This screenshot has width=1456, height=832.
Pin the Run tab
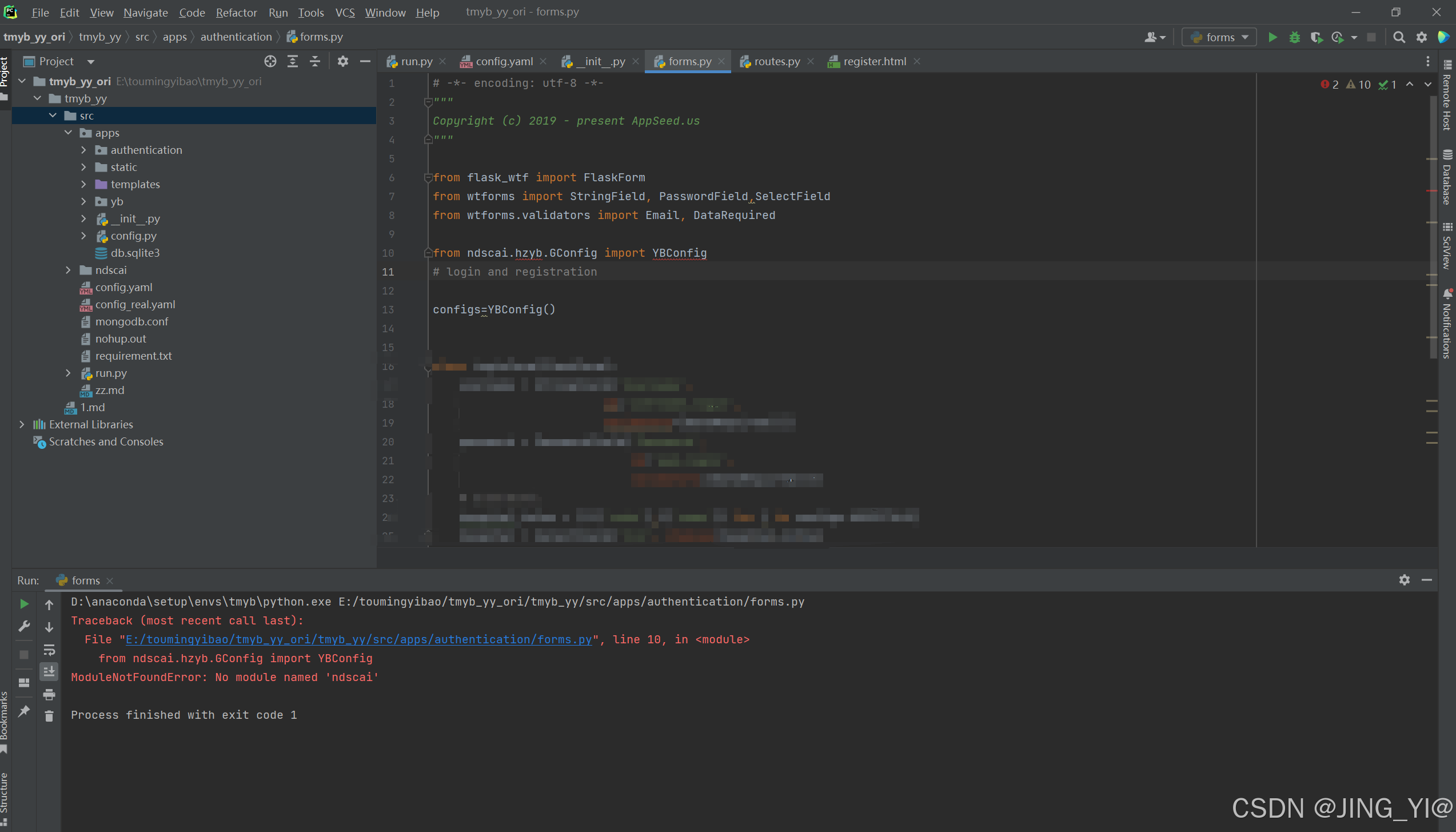click(x=24, y=711)
